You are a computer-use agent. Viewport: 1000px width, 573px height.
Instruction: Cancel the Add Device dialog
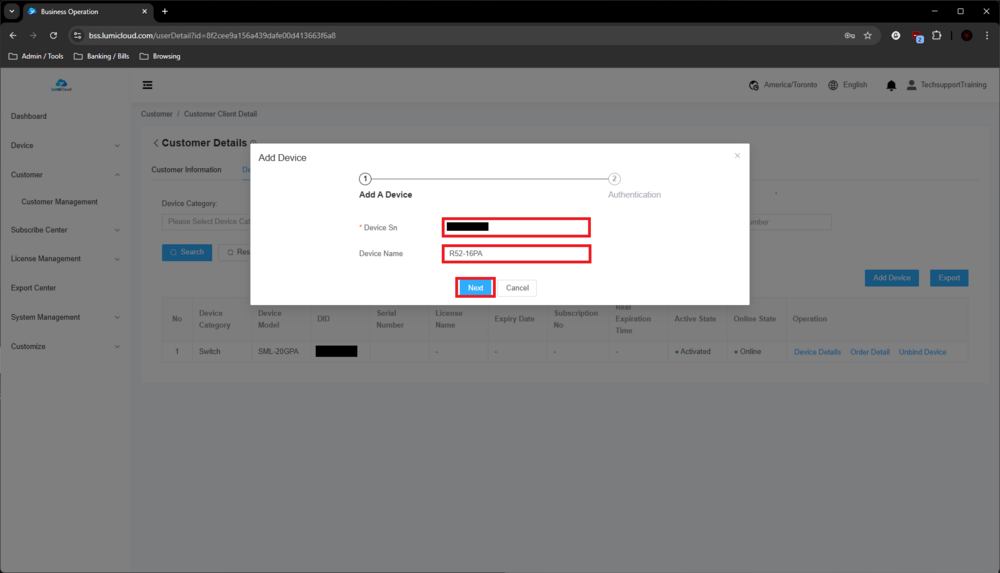click(x=517, y=288)
